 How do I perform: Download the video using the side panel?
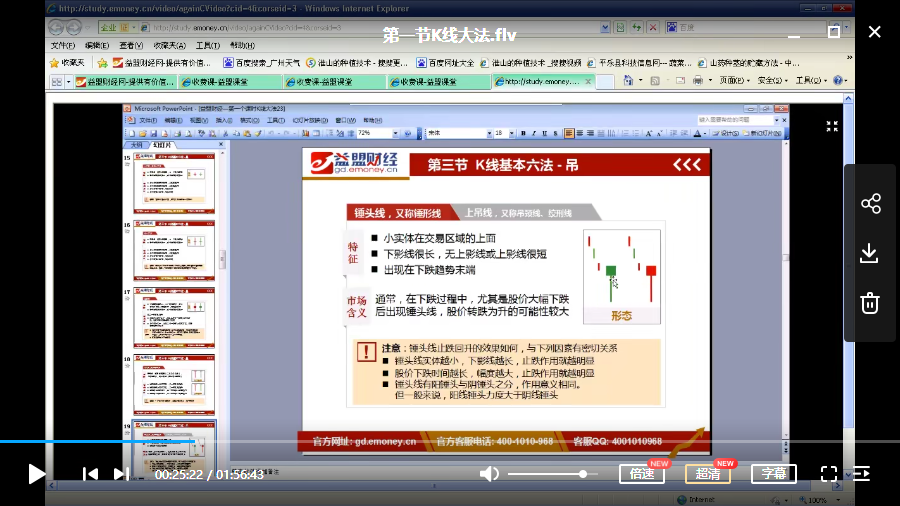(870, 253)
